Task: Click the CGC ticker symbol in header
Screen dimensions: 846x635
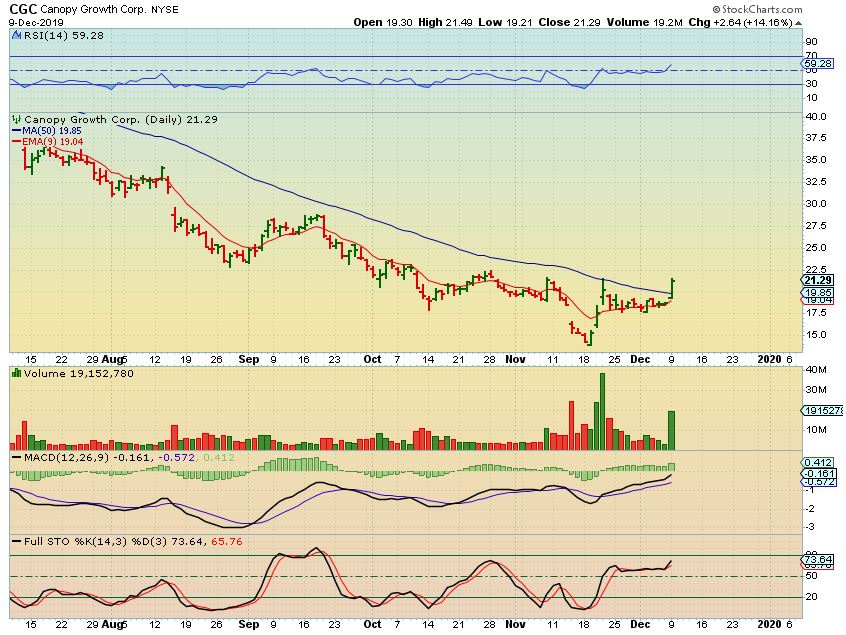Action: (x=23, y=10)
